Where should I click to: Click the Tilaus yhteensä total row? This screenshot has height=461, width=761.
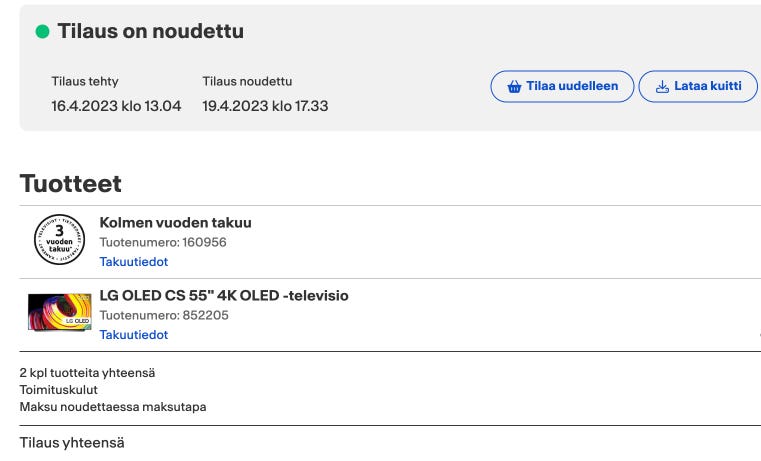(x=72, y=442)
